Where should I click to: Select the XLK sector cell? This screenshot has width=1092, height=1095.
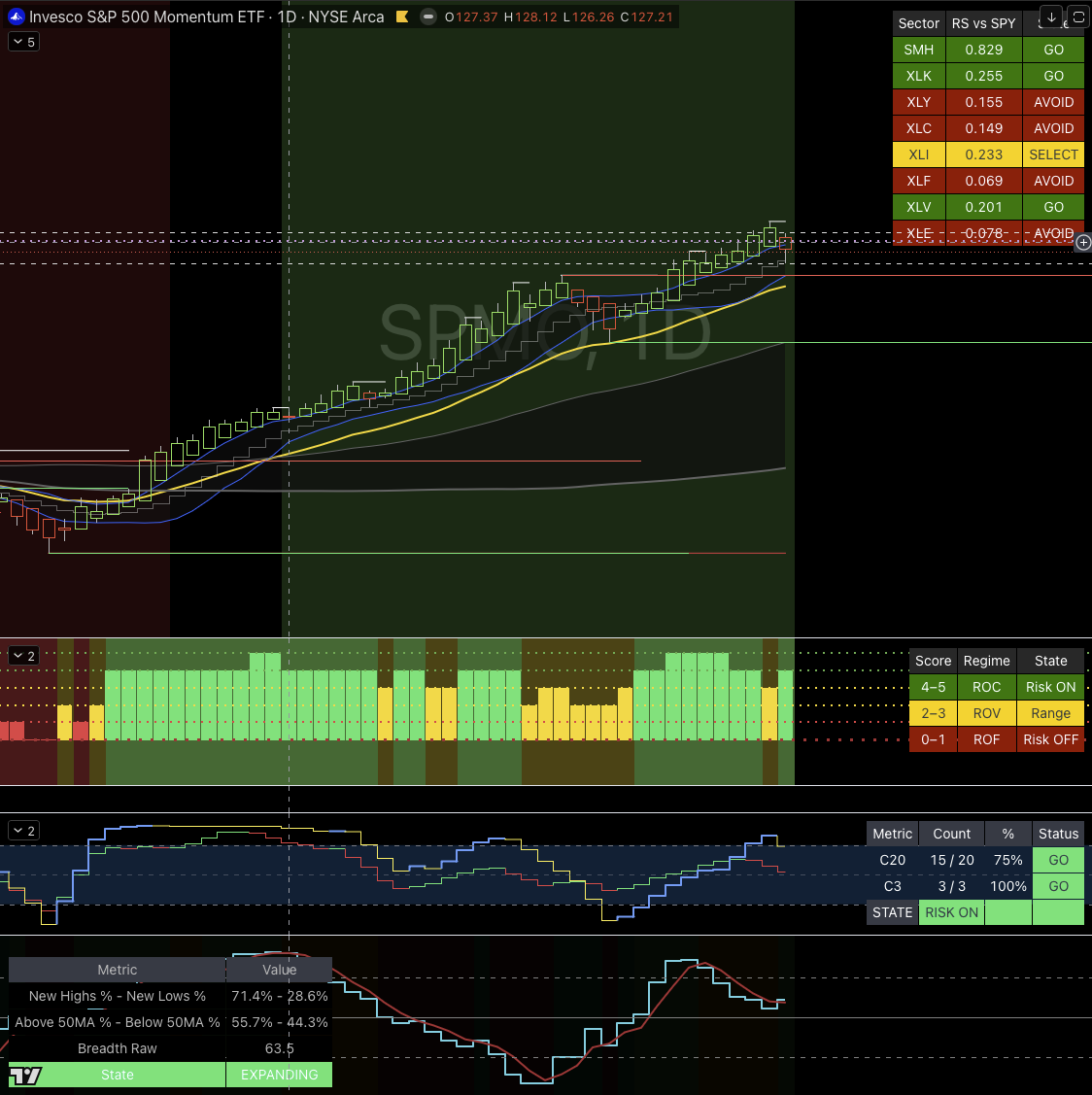pos(918,76)
